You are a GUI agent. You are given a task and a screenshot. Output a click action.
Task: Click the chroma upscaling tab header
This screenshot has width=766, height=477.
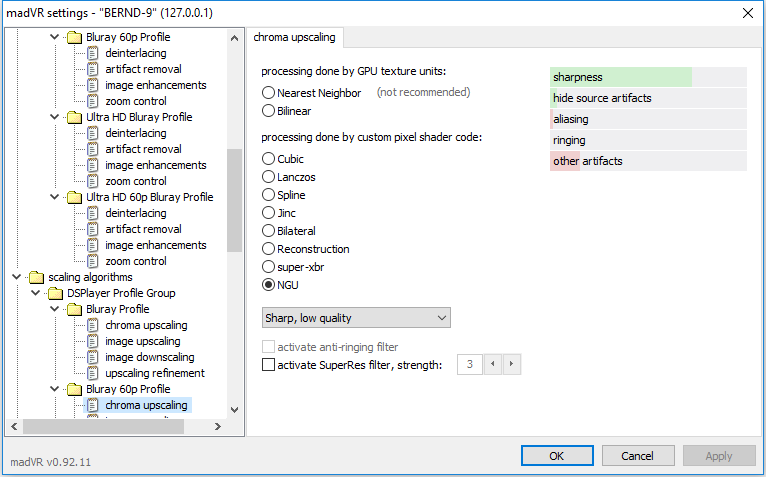295,37
